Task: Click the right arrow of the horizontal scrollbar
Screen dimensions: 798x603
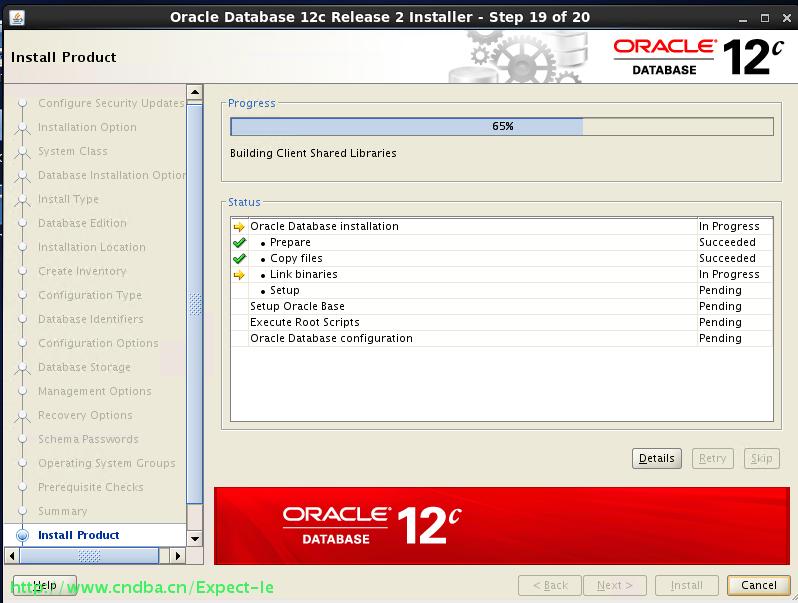Action: (177, 556)
